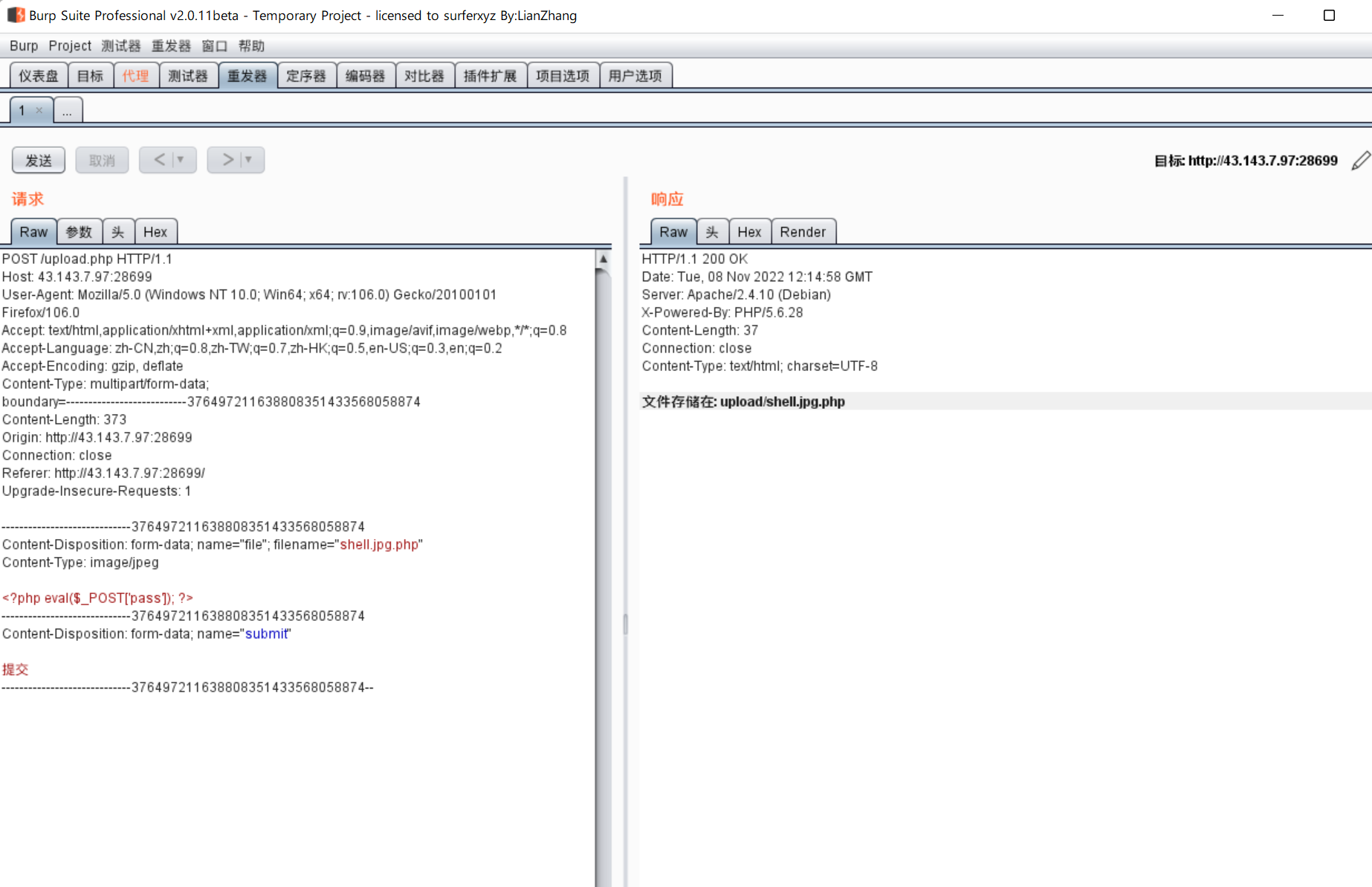This screenshot has height=887, width=1372.
Task: Click the response Date header line
Action: click(757, 277)
